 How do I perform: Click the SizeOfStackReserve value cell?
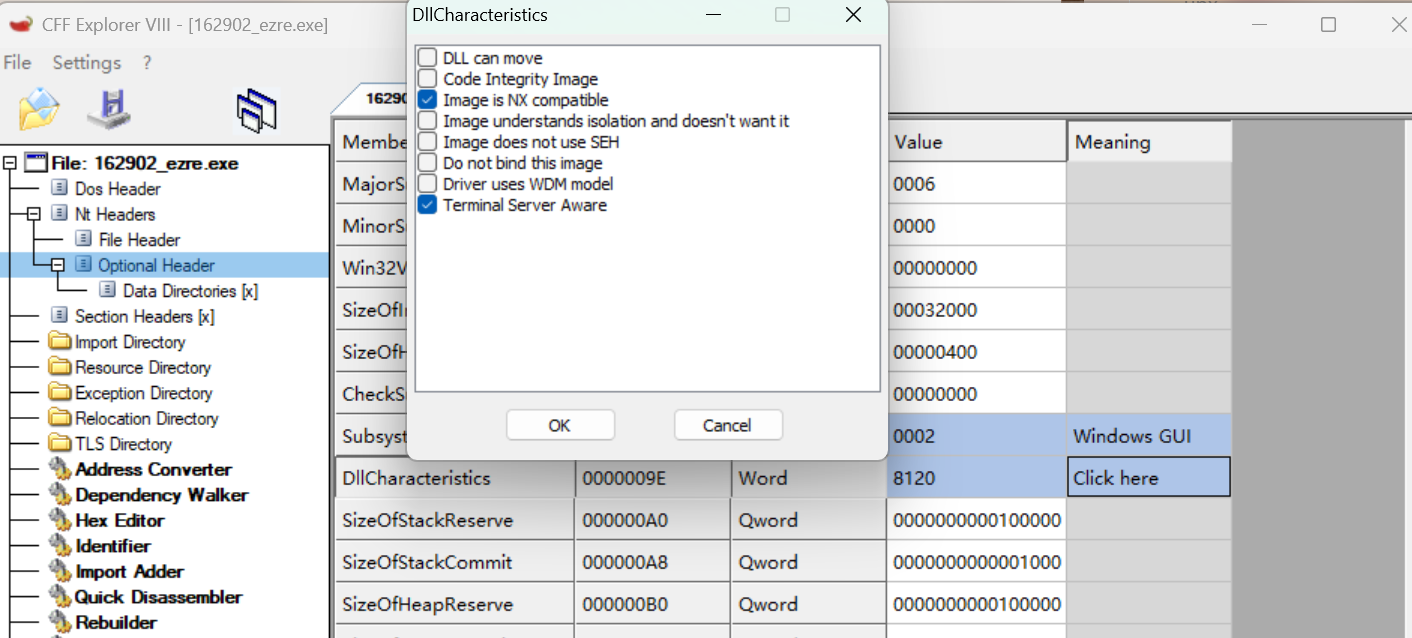[976, 520]
